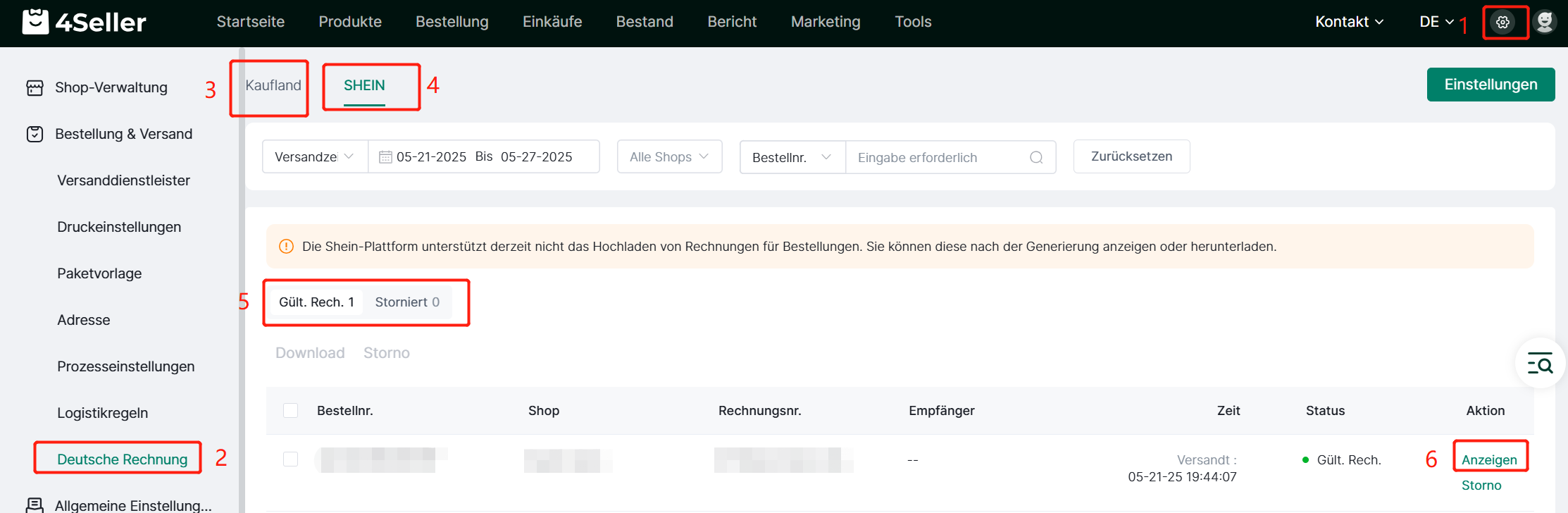Switch to the Kaufland tab
Image resolution: width=1568 pixels, height=513 pixels.
[273, 85]
